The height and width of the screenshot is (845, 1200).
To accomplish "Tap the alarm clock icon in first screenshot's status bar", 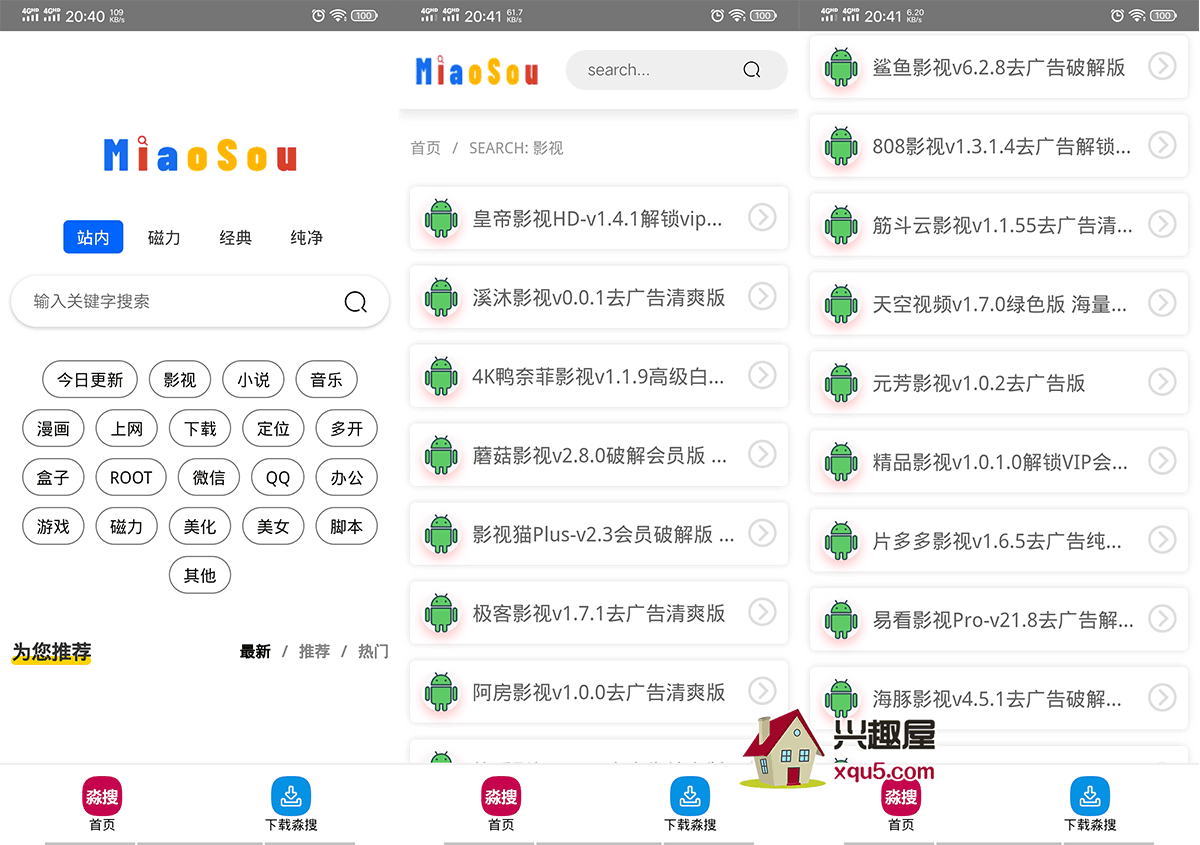I will [x=318, y=15].
